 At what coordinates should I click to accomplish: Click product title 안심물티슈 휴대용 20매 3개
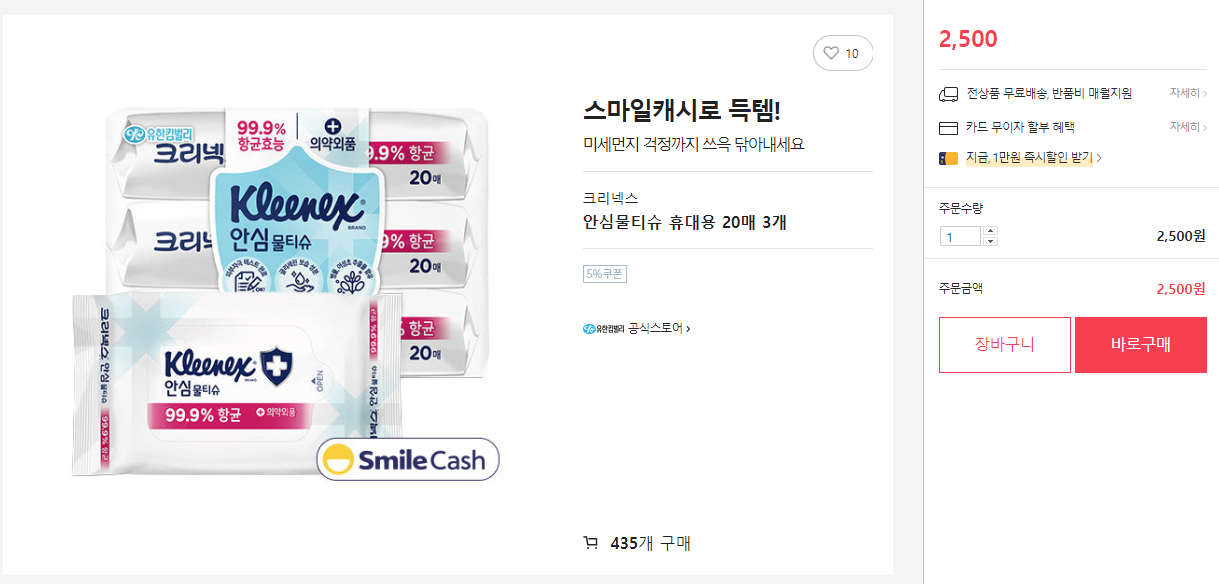click(684, 222)
